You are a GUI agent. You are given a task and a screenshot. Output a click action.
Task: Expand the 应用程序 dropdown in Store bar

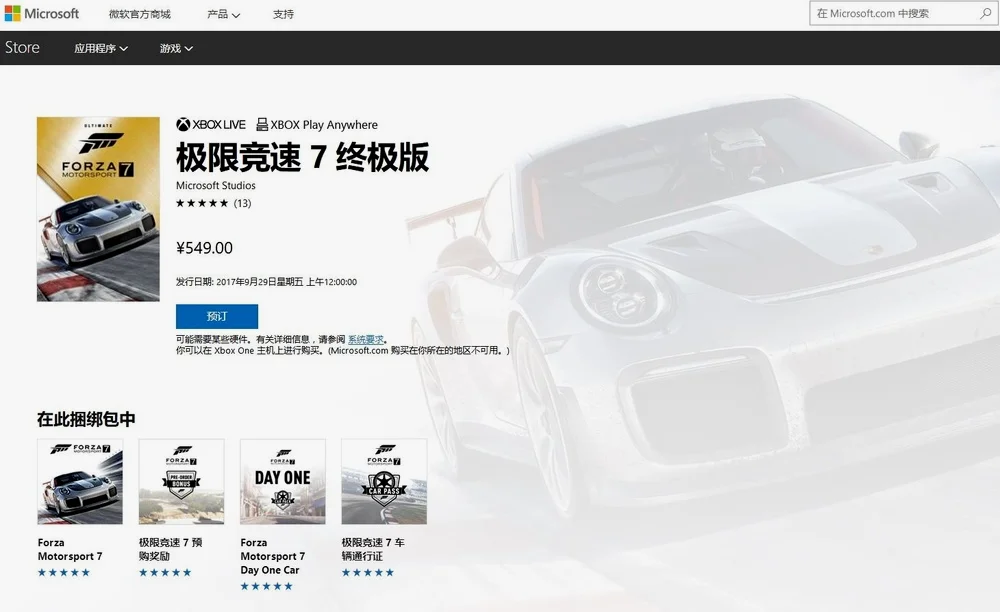tap(101, 48)
